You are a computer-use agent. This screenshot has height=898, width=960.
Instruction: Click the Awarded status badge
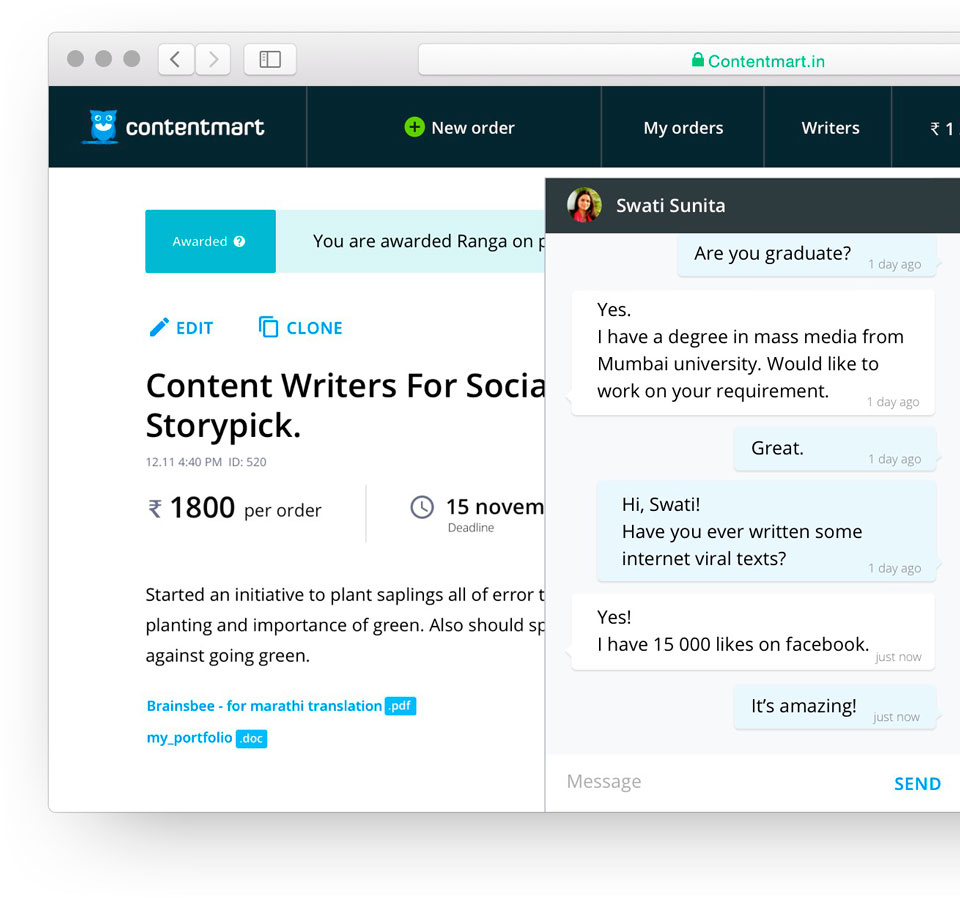point(210,241)
